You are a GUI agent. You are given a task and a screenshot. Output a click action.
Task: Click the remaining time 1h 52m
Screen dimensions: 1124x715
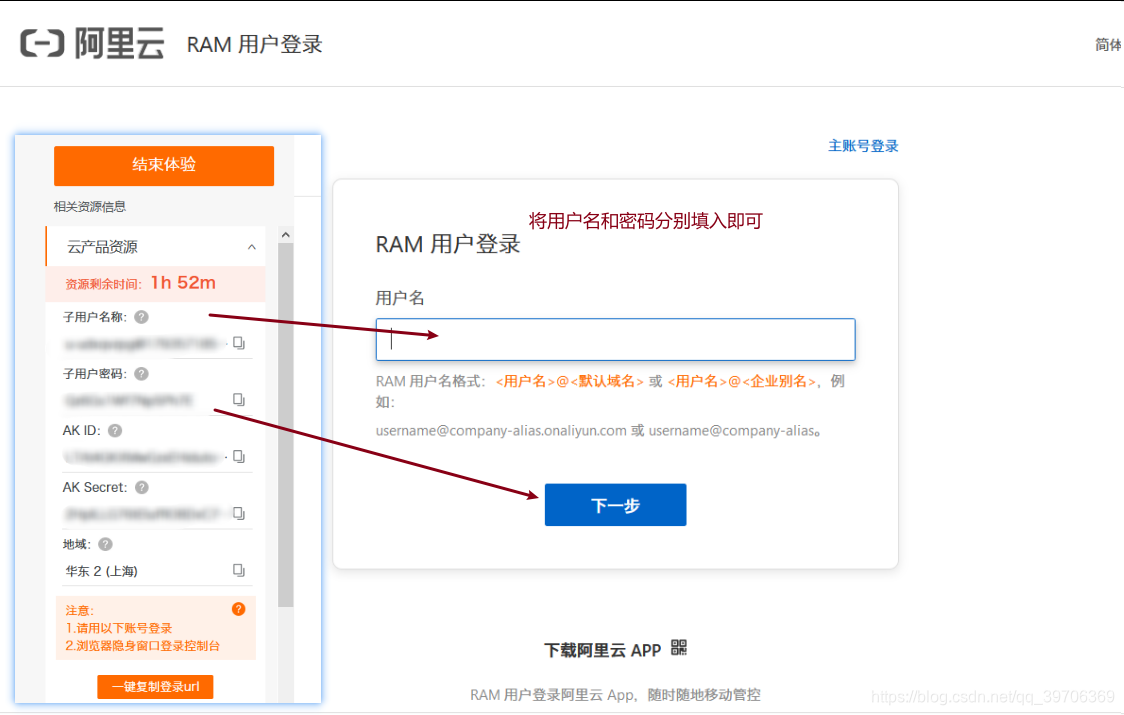tap(184, 283)
